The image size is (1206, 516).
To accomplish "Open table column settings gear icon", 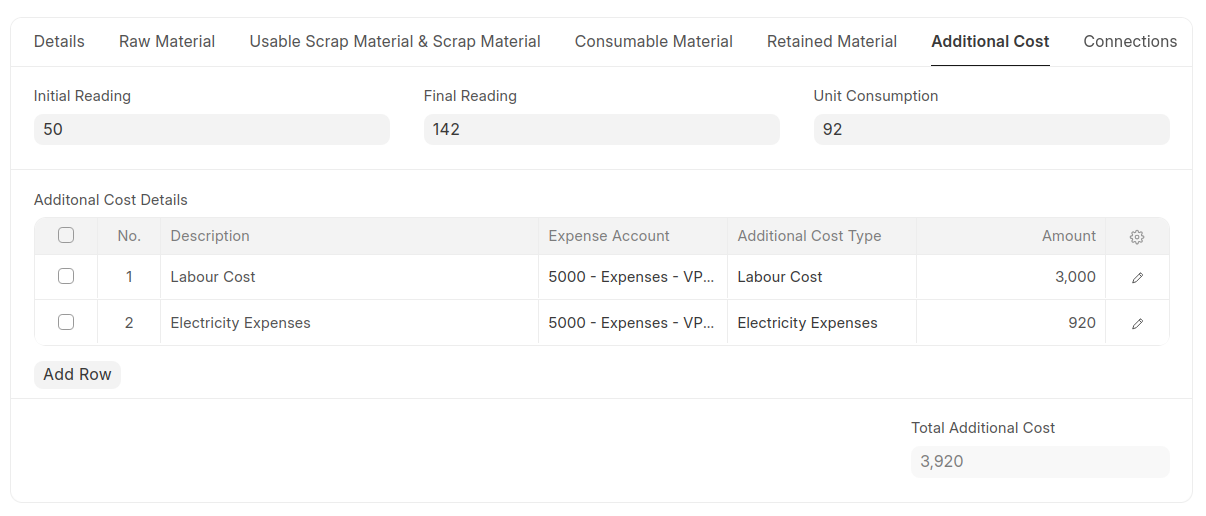I will (x=1137, y=237).
